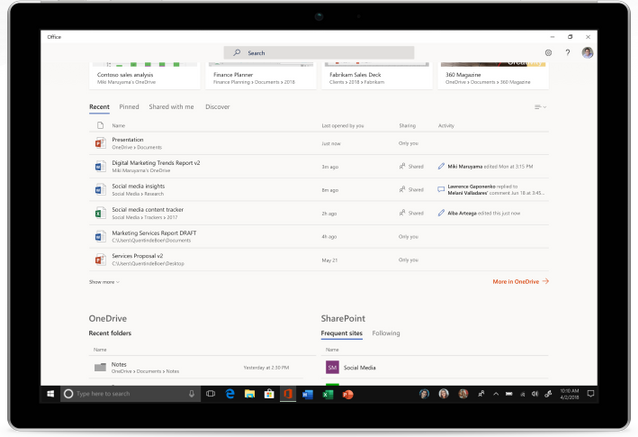
Task: Open the Windows Start button
Action: [50, 394]
